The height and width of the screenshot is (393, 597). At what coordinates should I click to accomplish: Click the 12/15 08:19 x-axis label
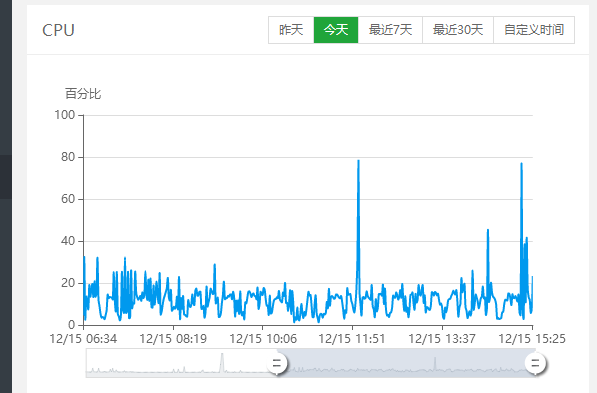[x=173, y=339]
